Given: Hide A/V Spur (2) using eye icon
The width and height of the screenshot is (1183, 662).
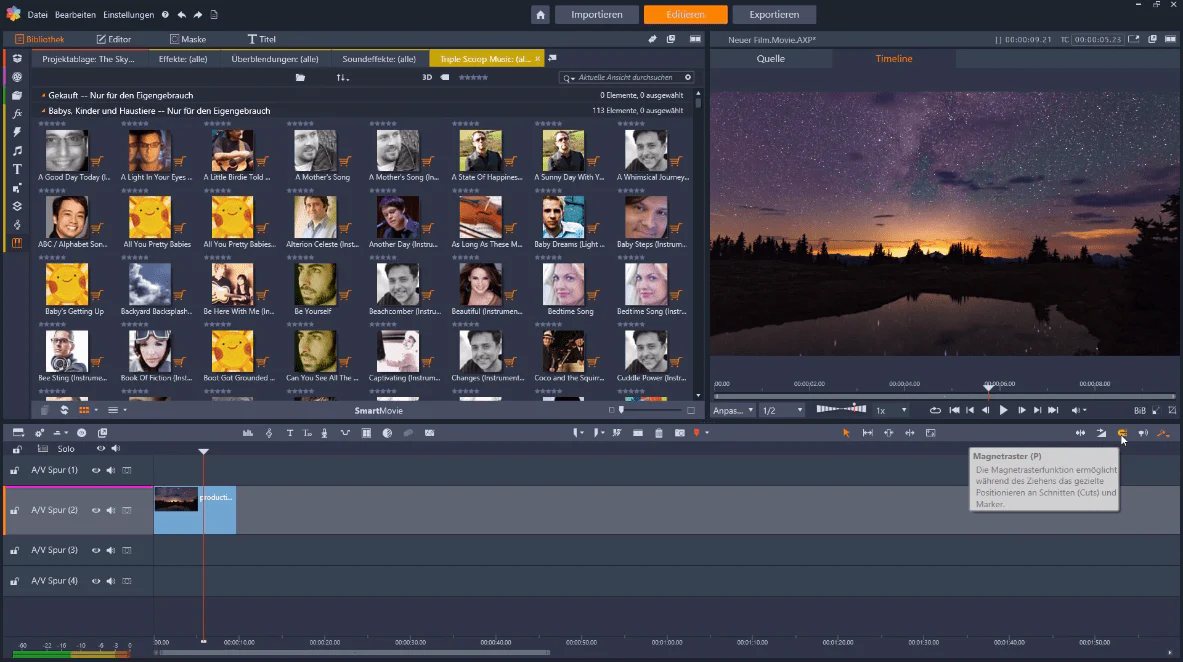Looking at the screenshot, I should 96,510.
